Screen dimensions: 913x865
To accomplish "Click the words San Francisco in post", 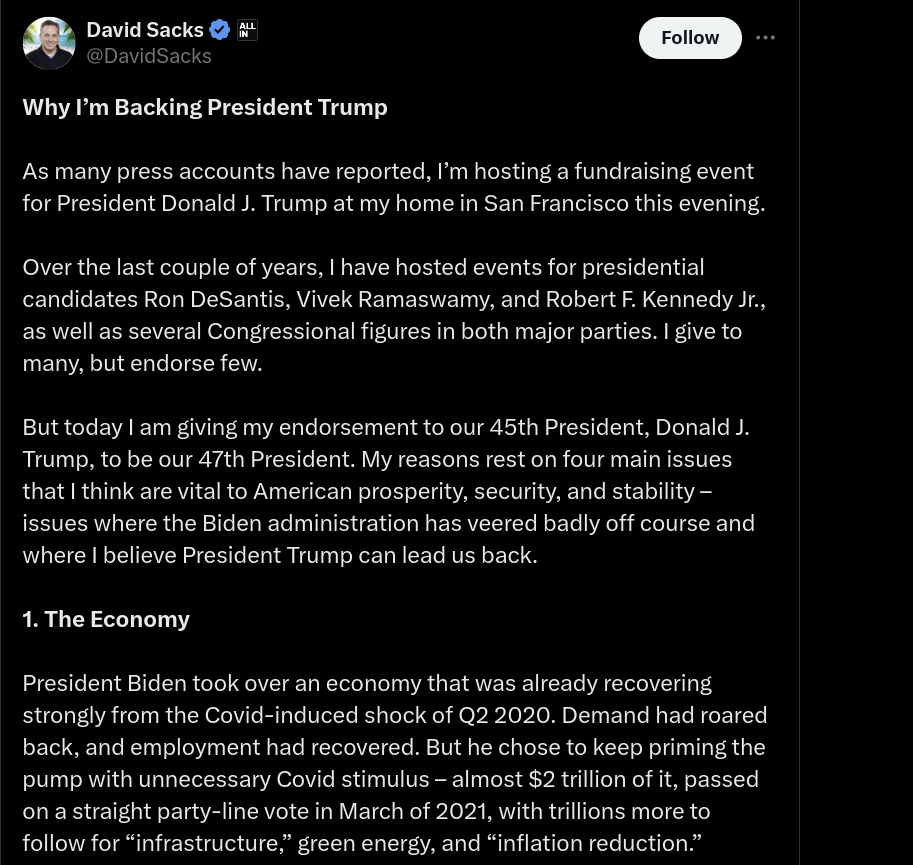I will 556,204.
